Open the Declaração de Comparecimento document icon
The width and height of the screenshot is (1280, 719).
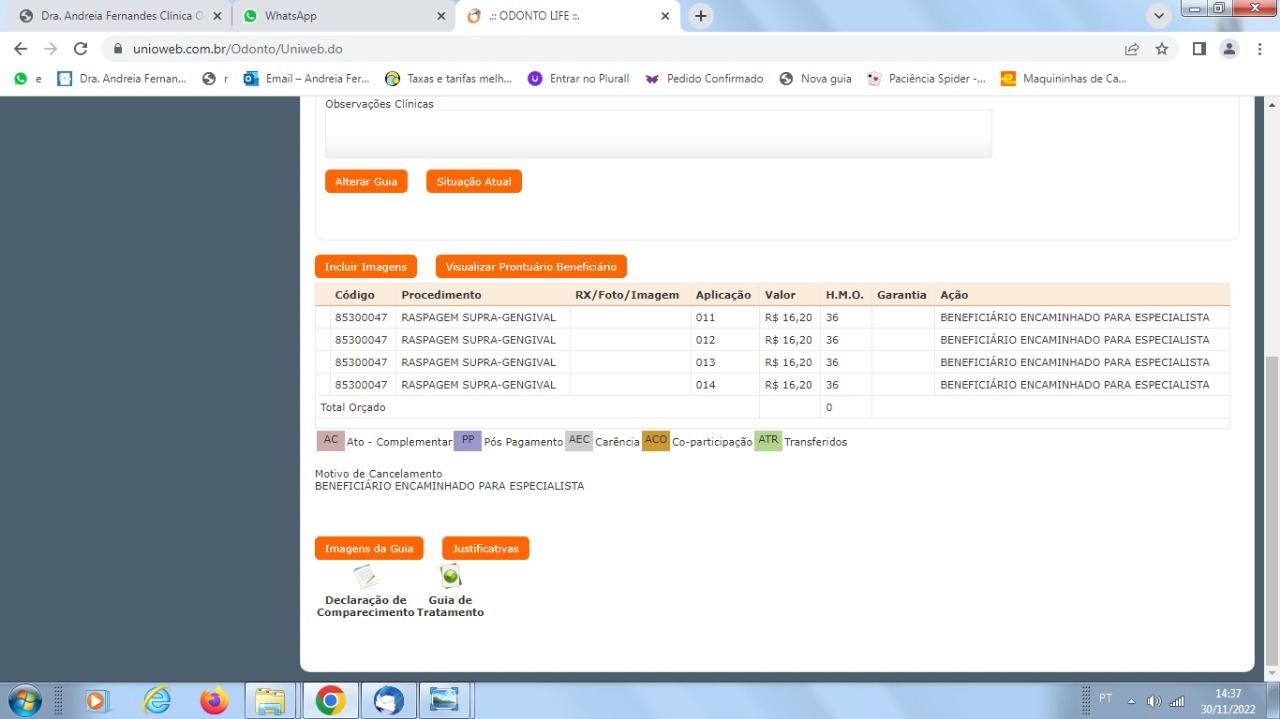pos(365,577)
